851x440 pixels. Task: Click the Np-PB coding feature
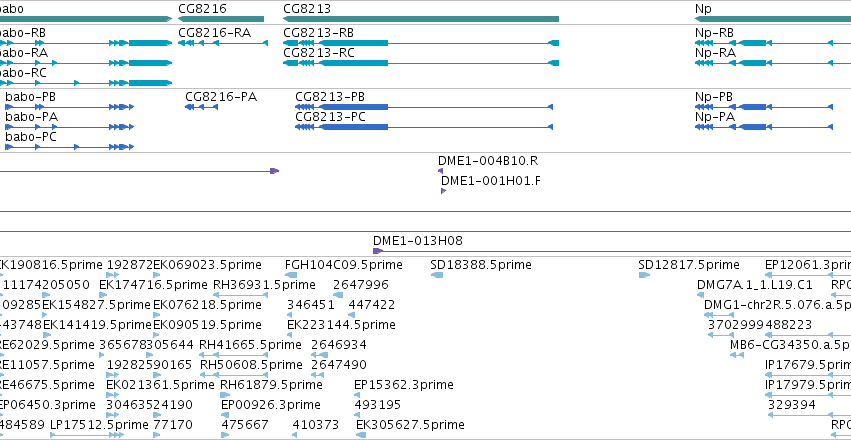(x=764, y=107)
